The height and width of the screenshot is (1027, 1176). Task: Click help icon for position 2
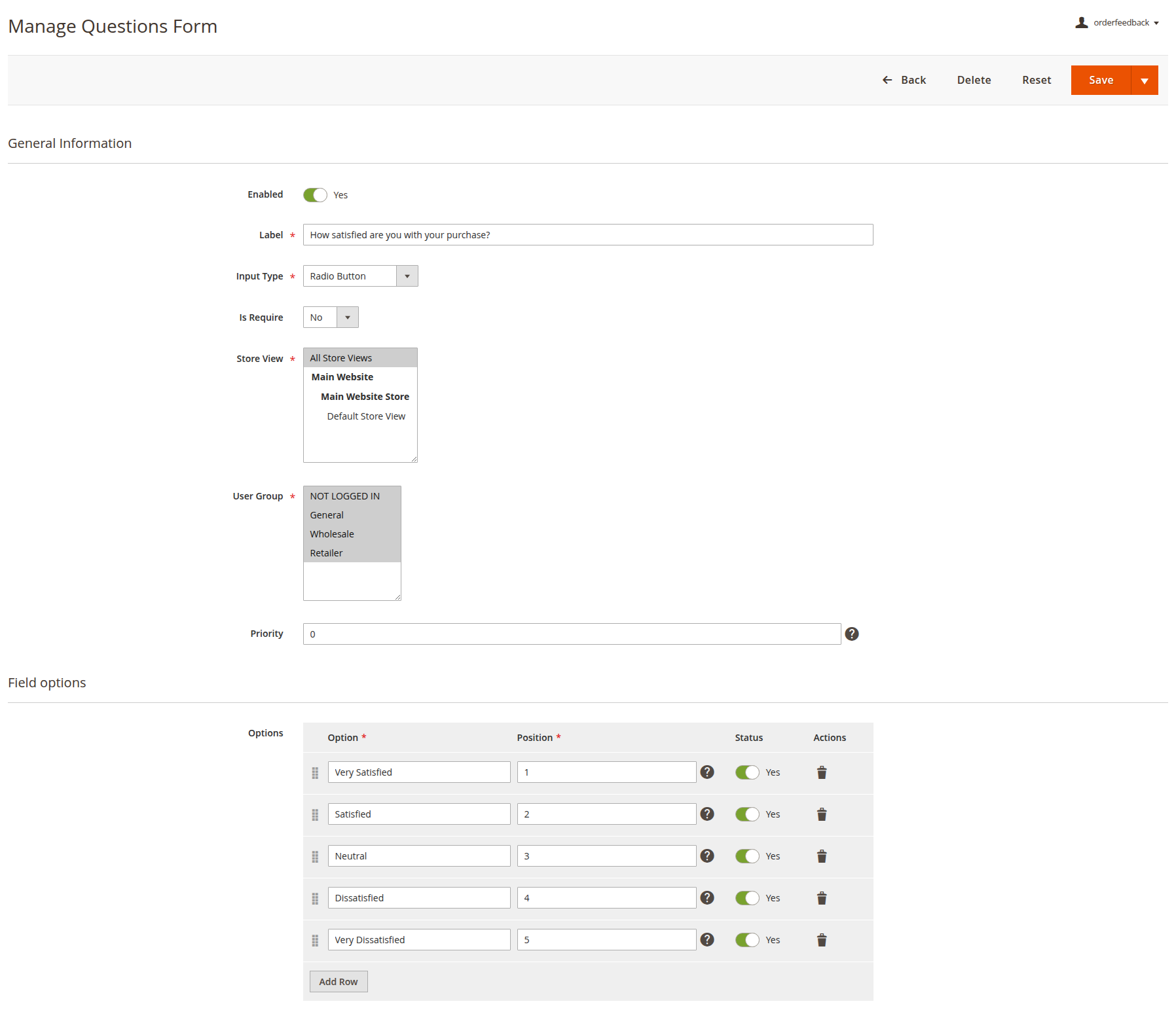707,814
